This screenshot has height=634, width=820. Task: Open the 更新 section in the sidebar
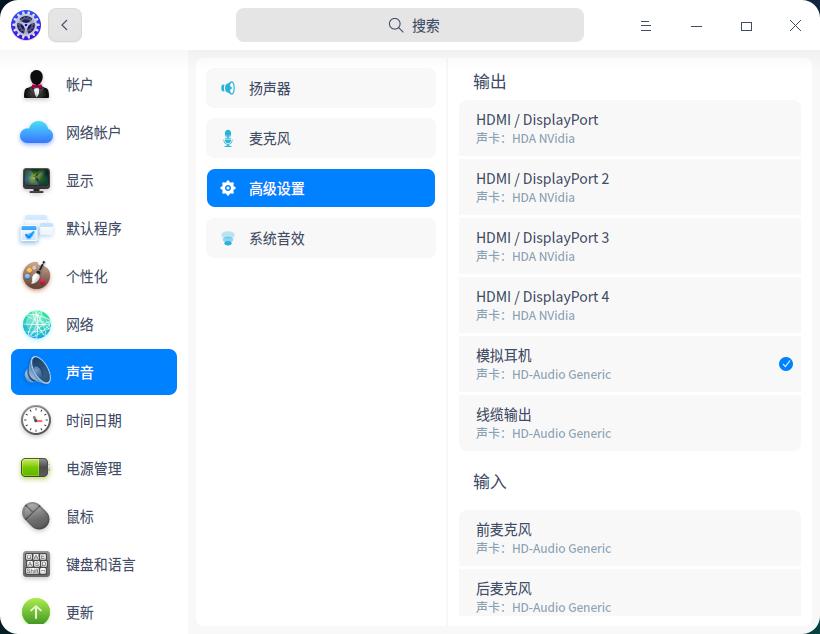point(80,613)
